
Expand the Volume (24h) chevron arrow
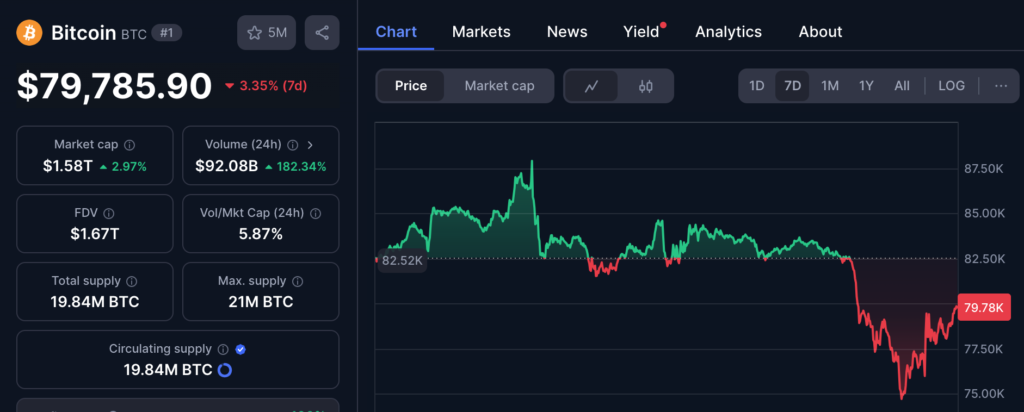tap(310, 145)
